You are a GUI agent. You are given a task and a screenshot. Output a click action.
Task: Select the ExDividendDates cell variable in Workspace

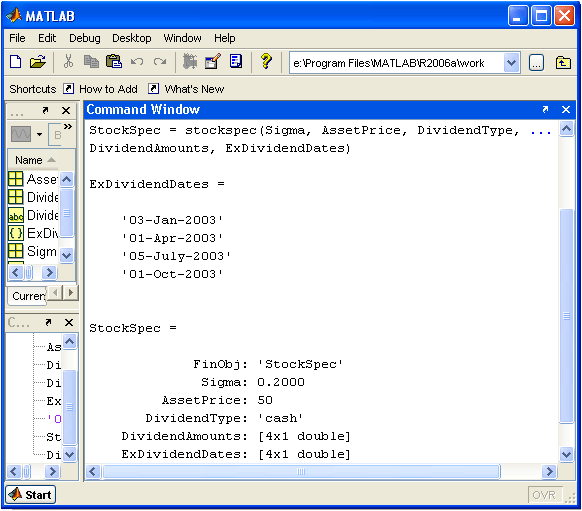(33, 233)
